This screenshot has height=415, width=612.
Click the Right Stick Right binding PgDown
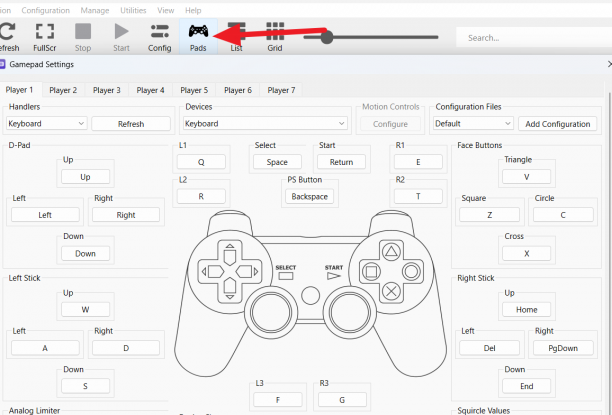(563, 348)
